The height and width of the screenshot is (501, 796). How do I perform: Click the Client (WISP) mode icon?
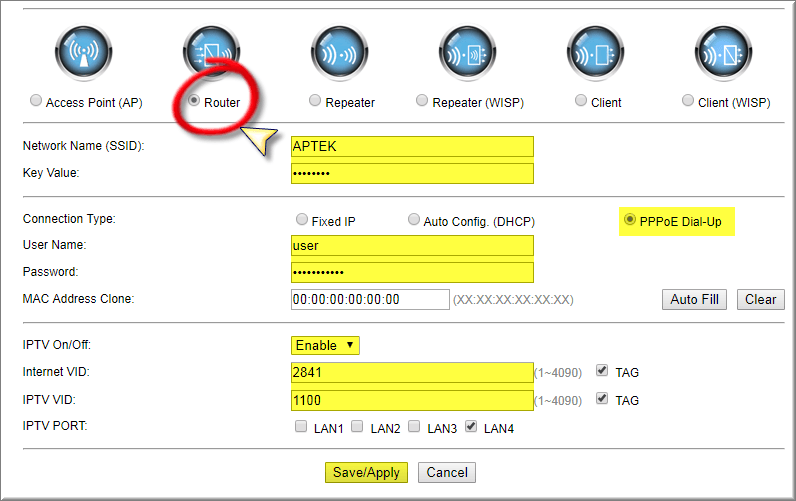coord(724,52)
